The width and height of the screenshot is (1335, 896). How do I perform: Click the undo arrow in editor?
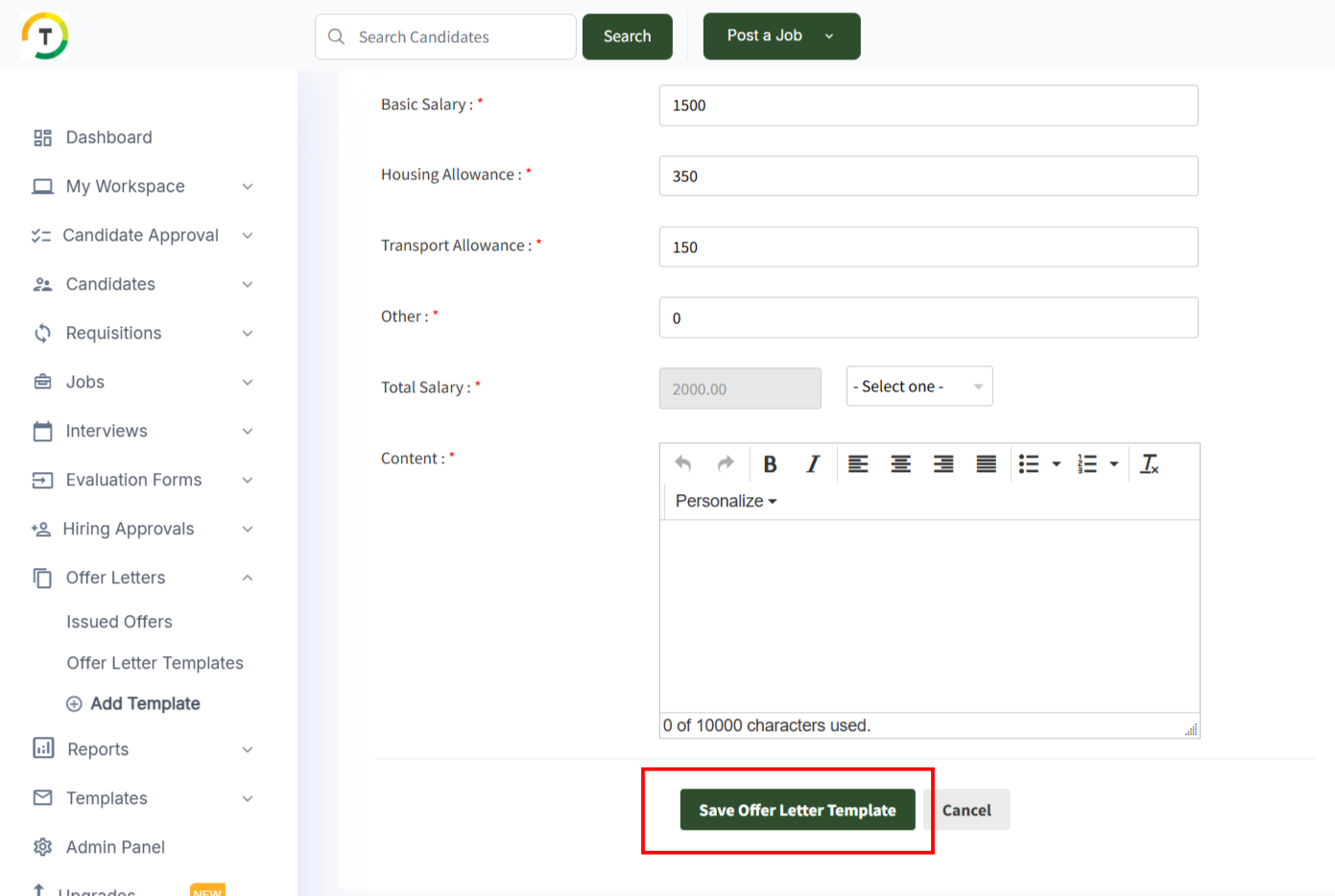(683, 464)
